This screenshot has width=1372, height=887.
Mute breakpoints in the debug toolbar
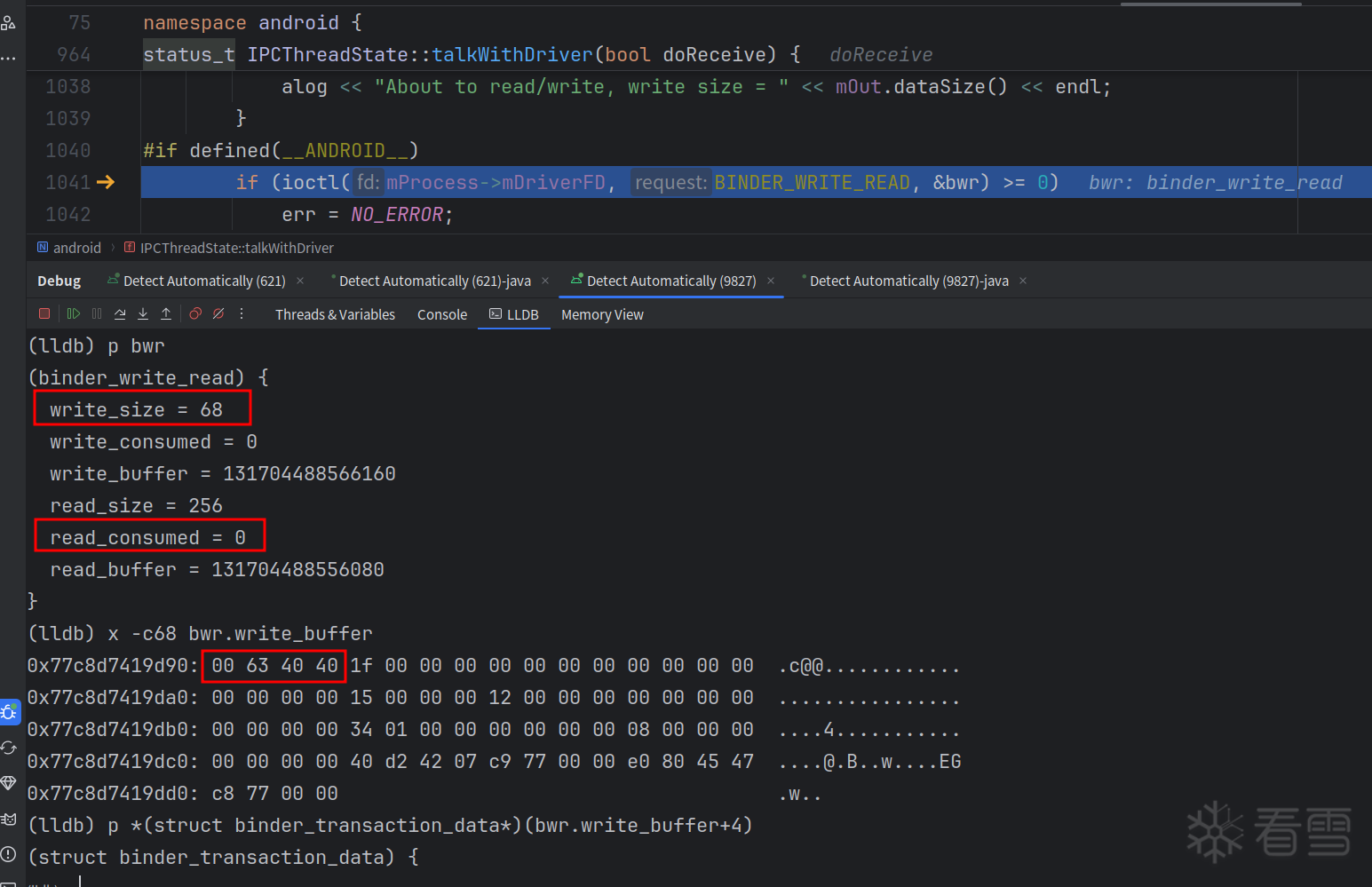tap(218, 313)
